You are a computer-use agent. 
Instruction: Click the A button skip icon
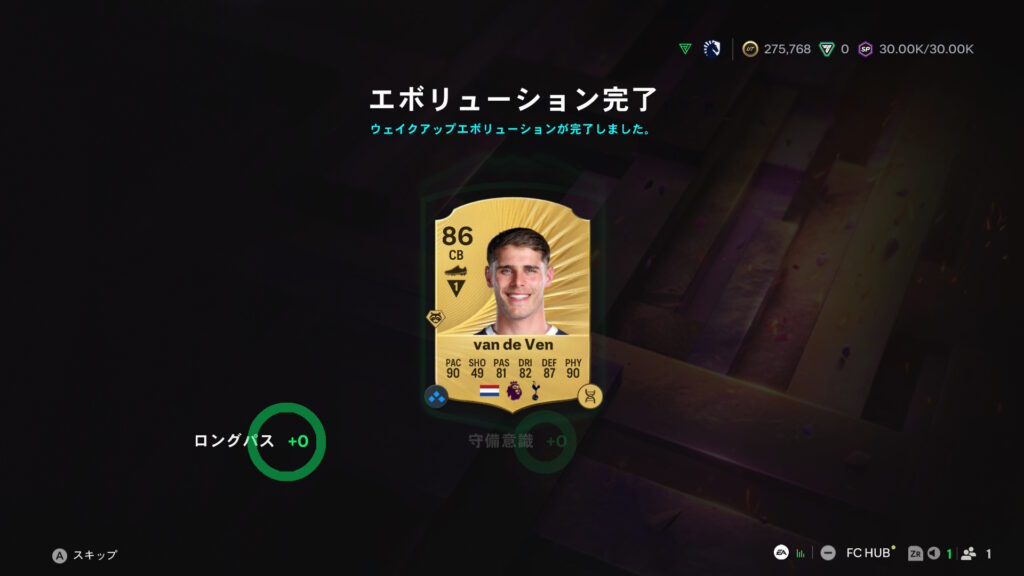coord(59,555)
